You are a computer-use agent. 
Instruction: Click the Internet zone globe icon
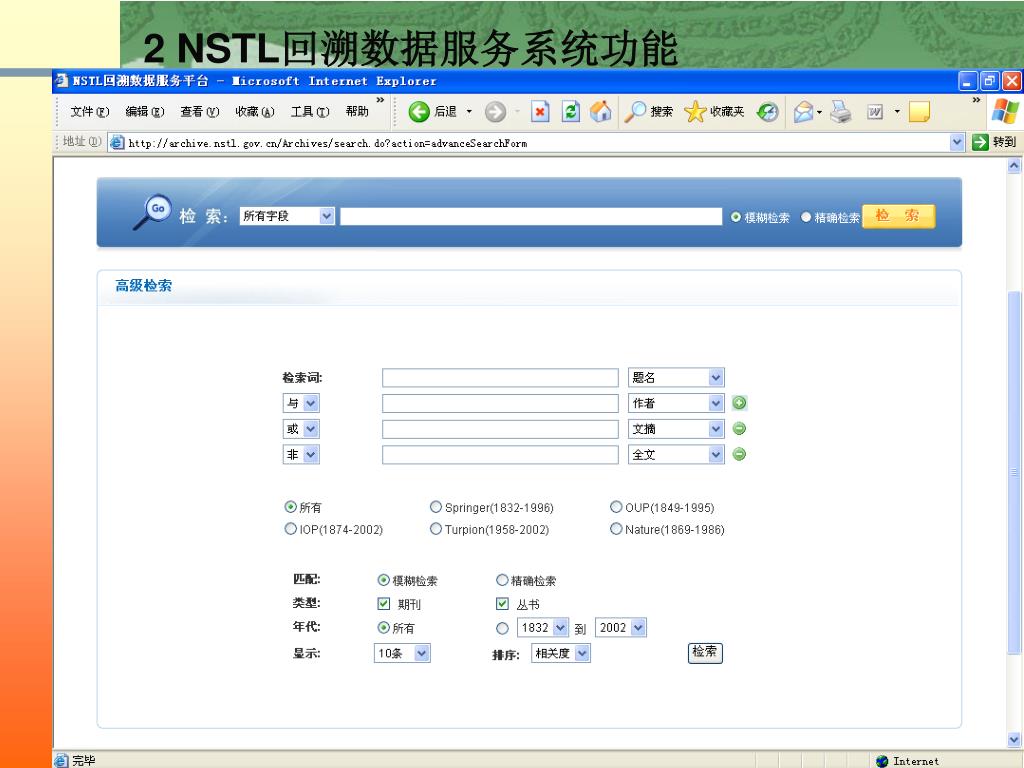[x=882, y=761]
